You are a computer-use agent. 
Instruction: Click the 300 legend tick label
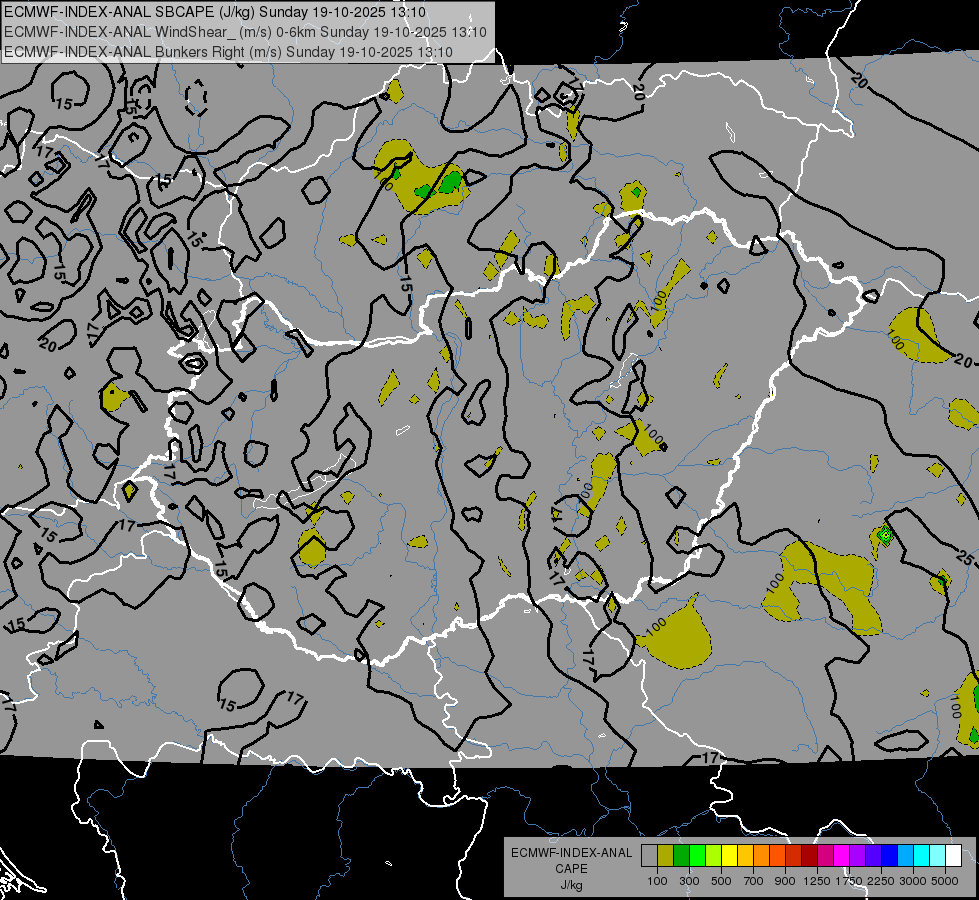tap(689, 881)
